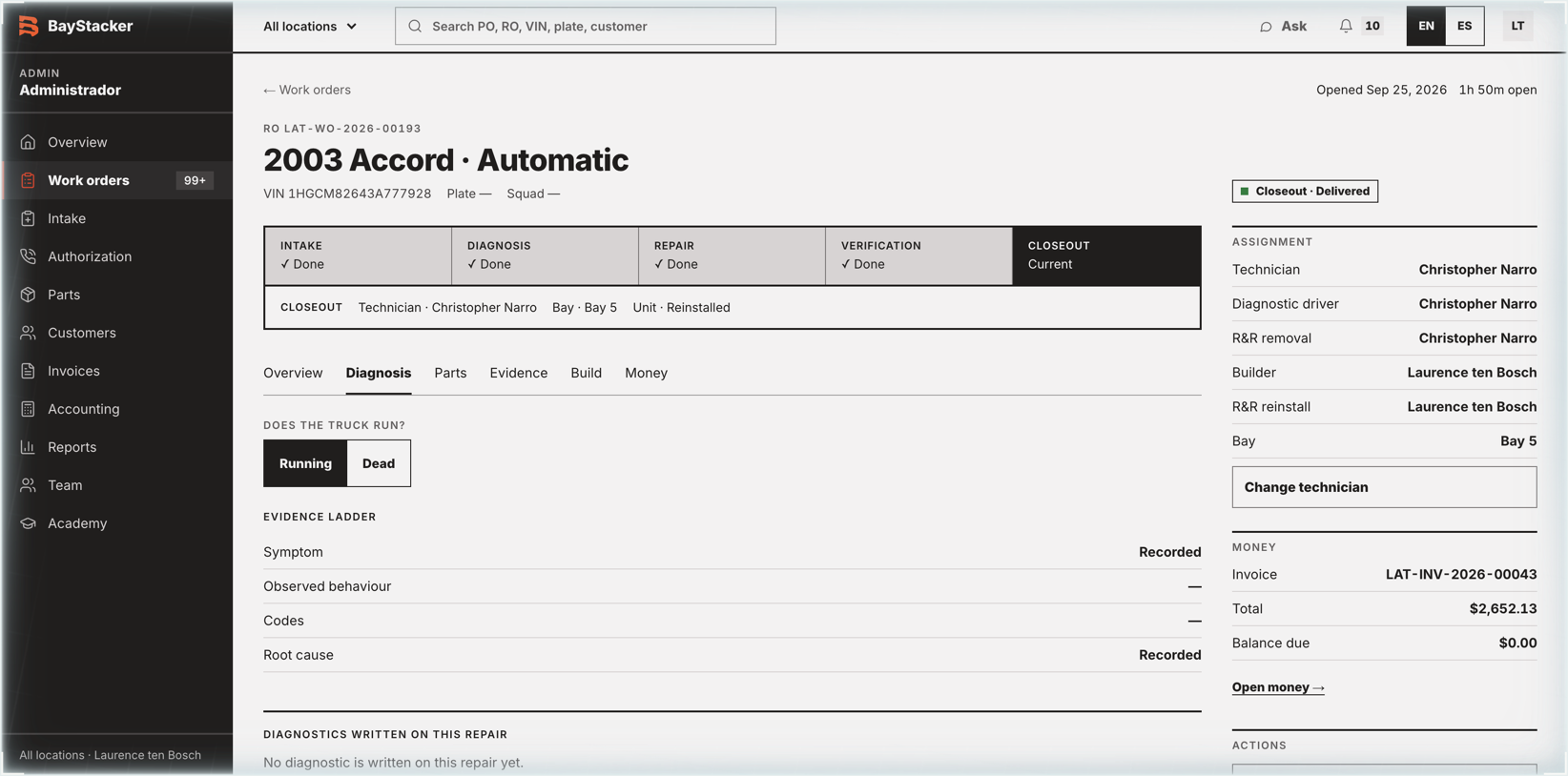Click the Change technician button

pos(1384,487)
